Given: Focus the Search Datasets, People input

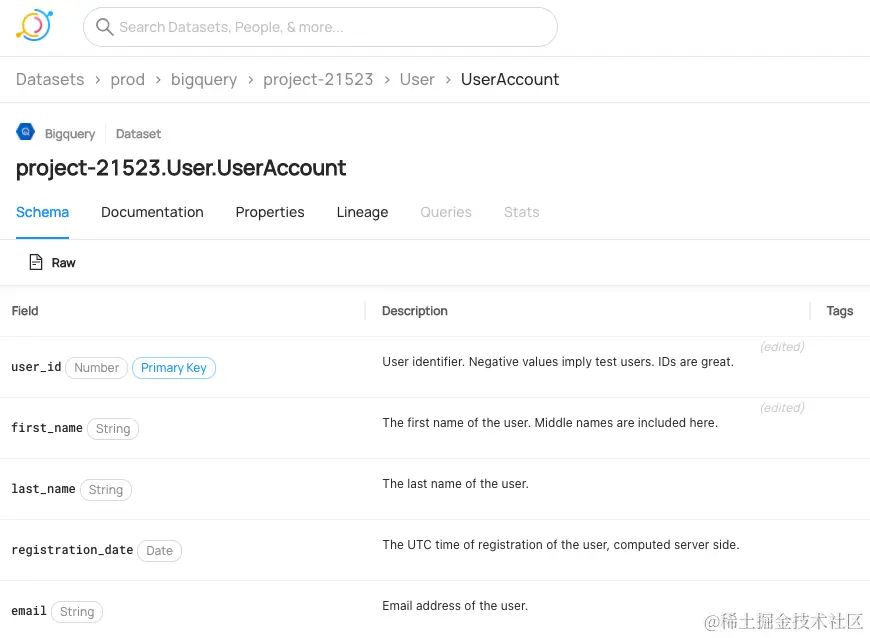Looking at the screenshot, I should pyautogui.click(x=320, y=27).
